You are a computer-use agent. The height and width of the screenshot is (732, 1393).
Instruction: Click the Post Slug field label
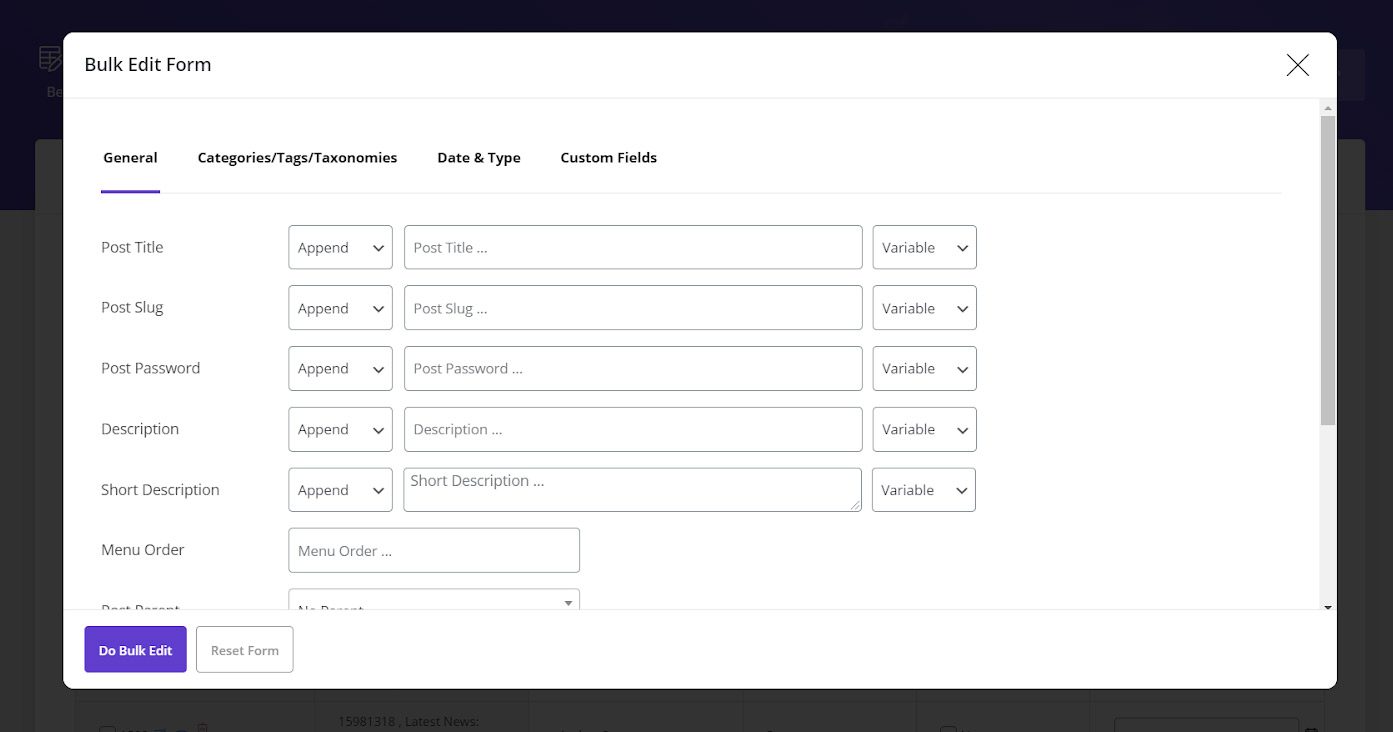click(132, 307)
